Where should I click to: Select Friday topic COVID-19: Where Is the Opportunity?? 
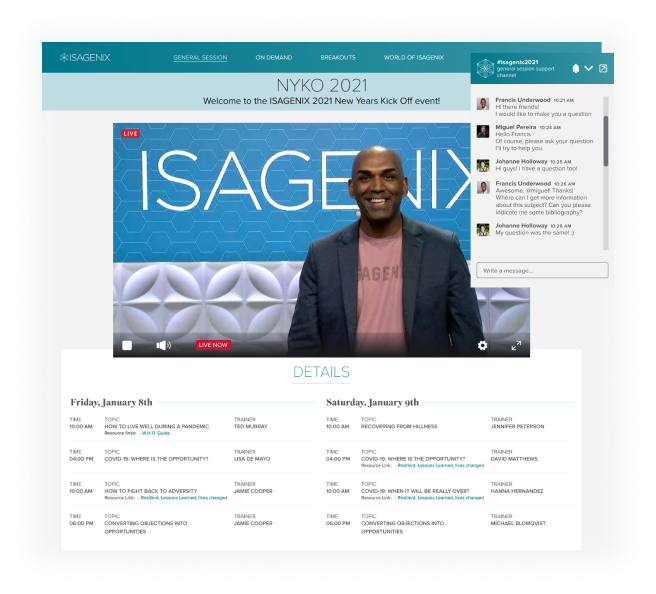coord(156,459)
